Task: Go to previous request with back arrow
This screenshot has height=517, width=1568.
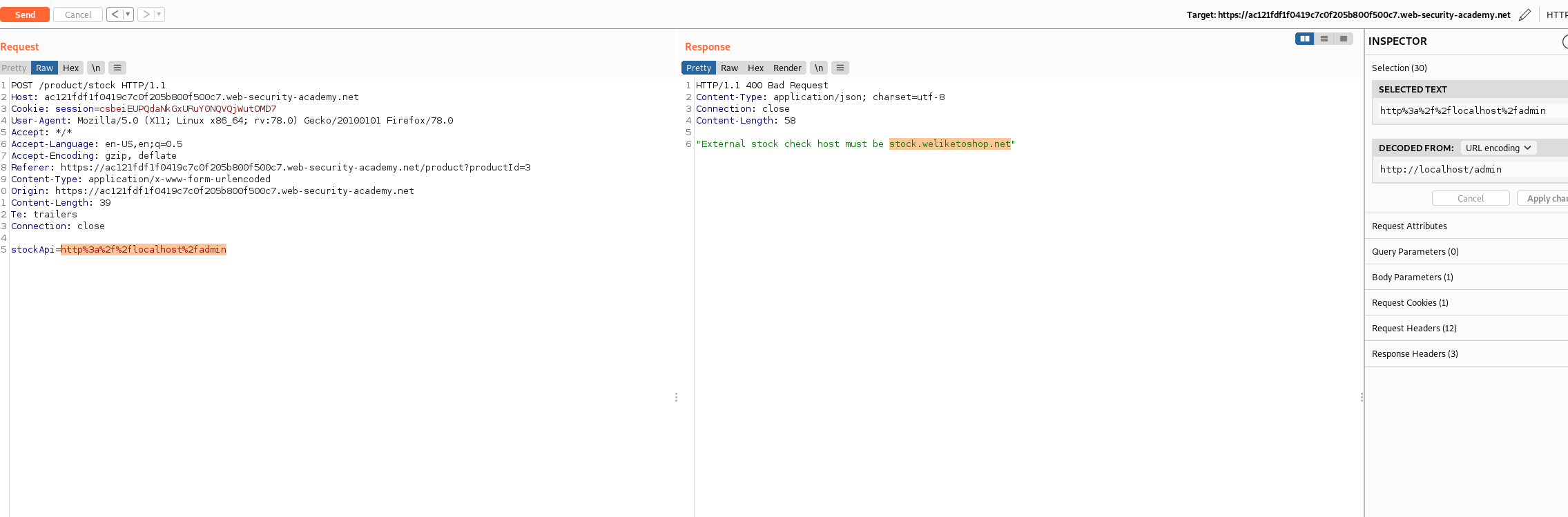Action: [115, 14]
